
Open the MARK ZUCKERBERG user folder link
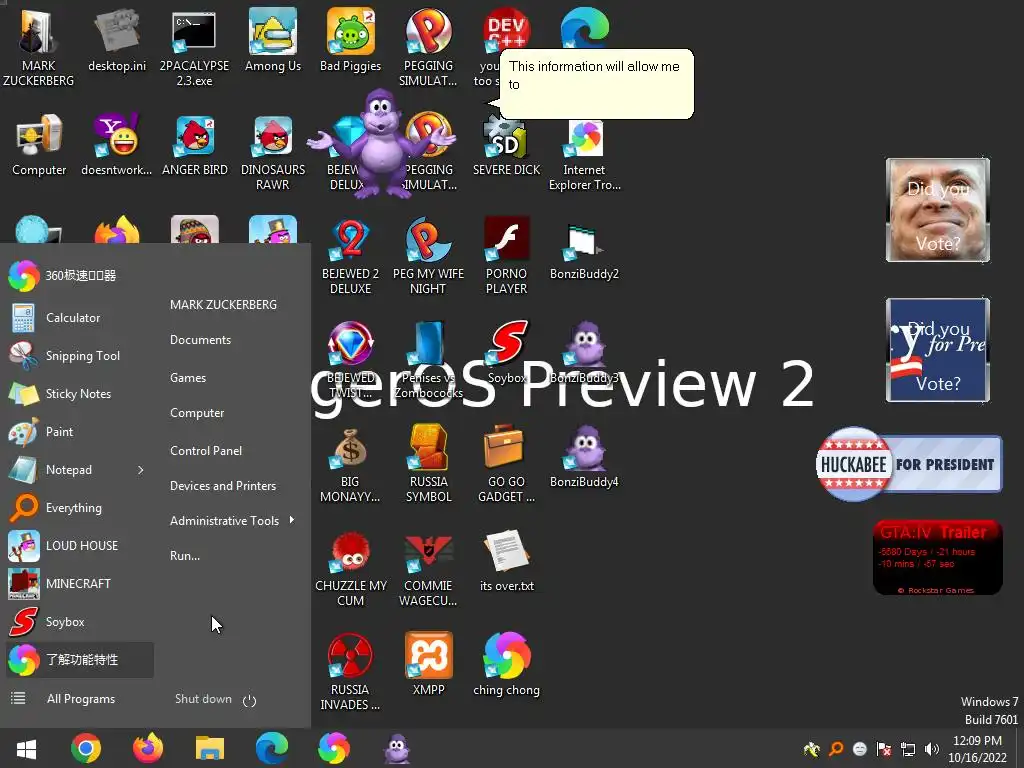[x=223, y=304]
